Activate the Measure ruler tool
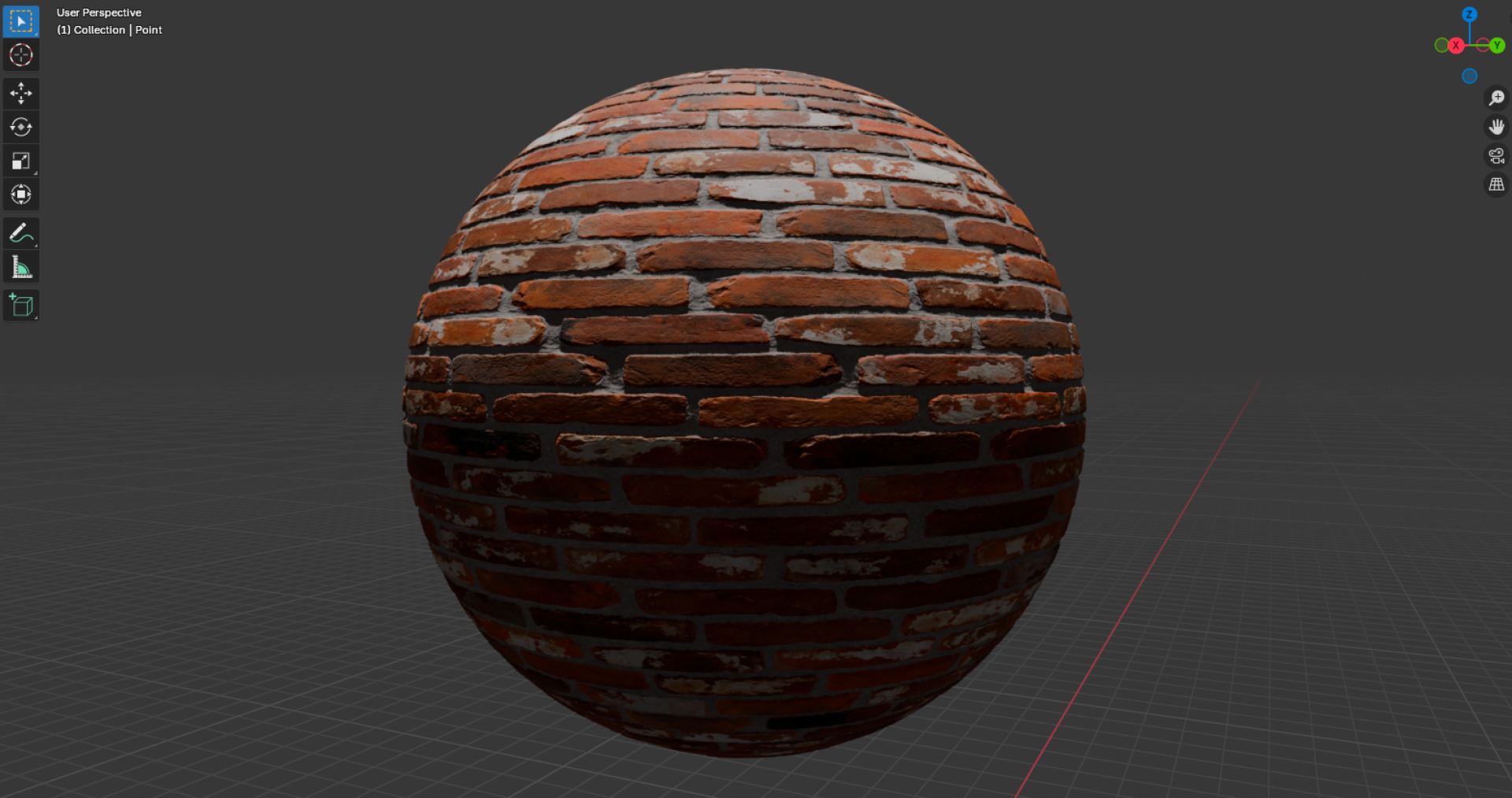 [x=20, y=267]
